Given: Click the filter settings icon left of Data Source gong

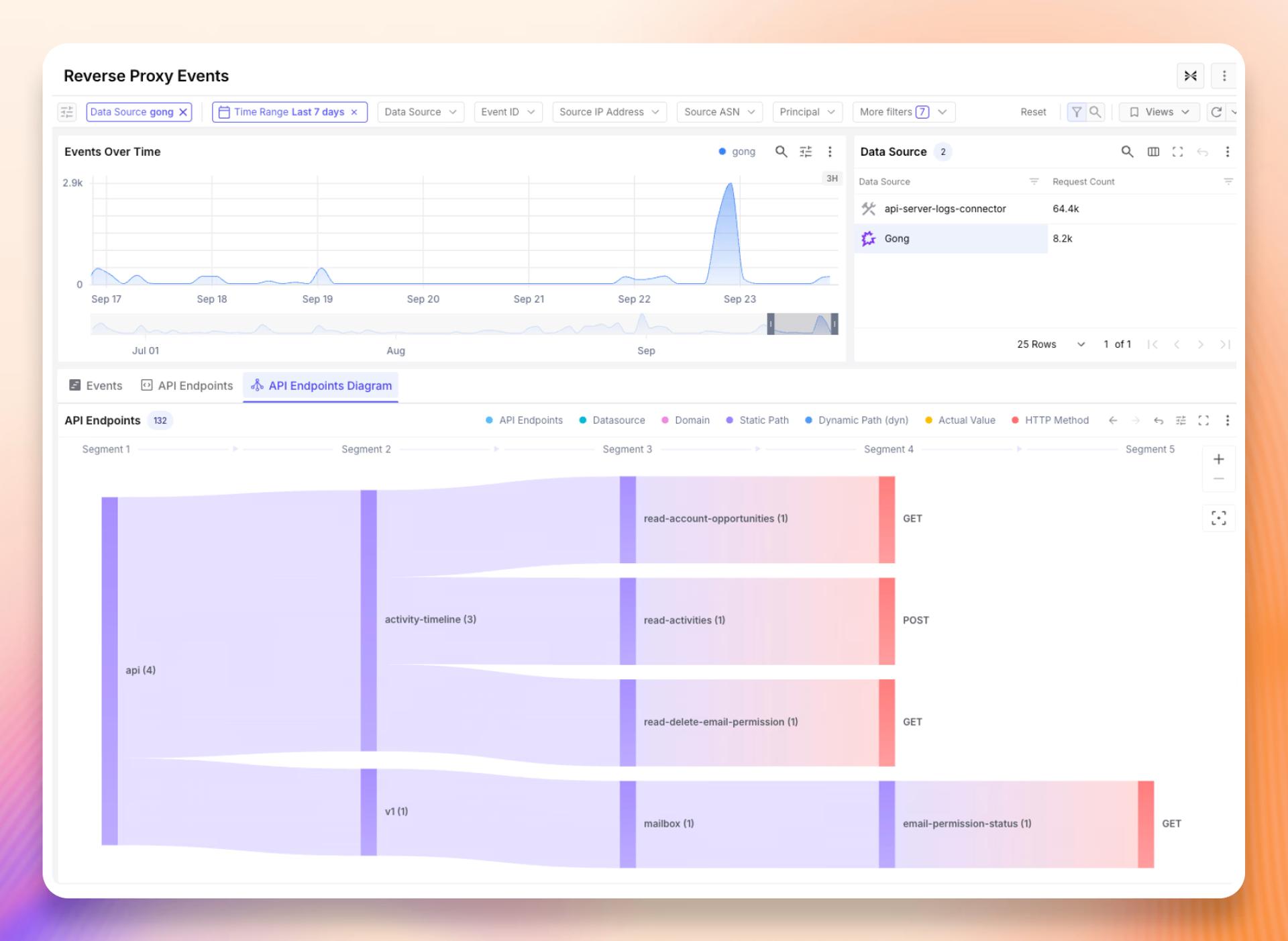Looking at the screenshot, I should (67, 112).
